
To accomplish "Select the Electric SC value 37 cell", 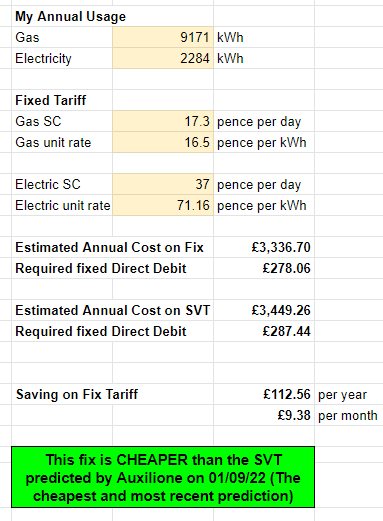I will [163, 184].
